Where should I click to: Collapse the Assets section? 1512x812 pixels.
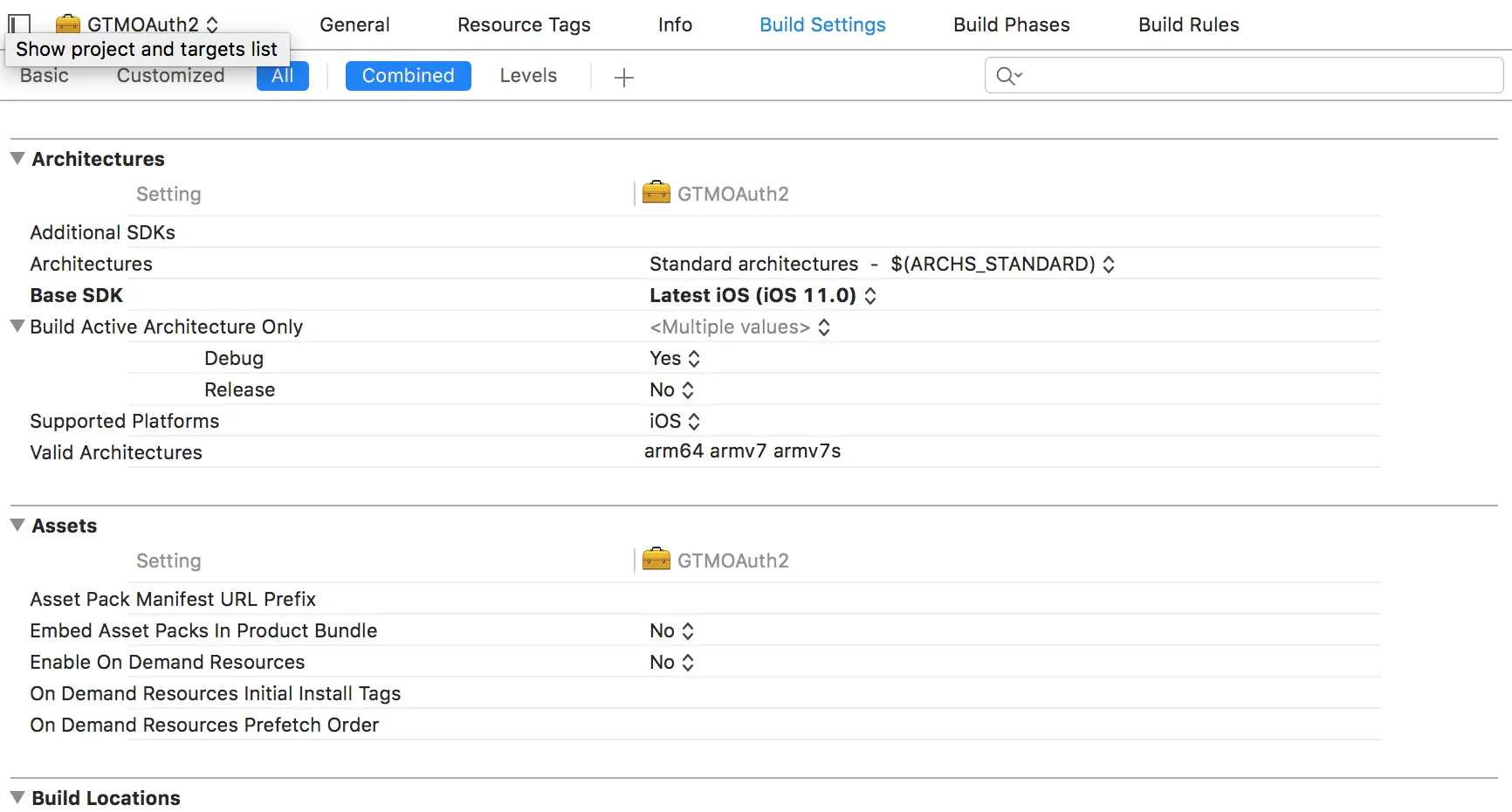click(17, 526)
